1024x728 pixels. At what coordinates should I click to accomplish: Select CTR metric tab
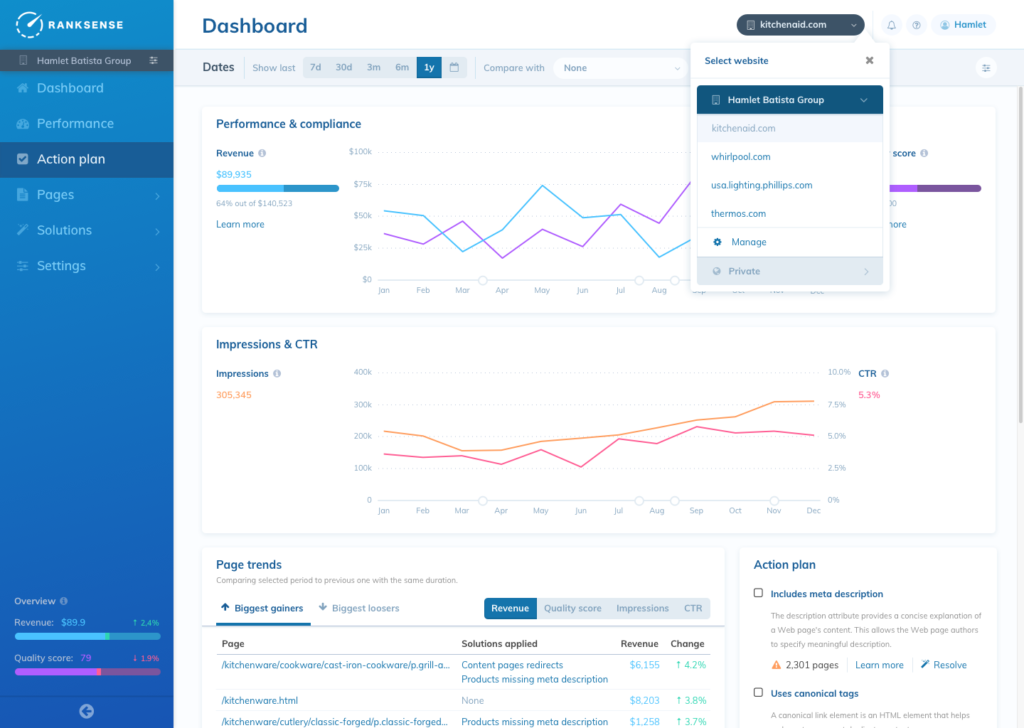693,608
